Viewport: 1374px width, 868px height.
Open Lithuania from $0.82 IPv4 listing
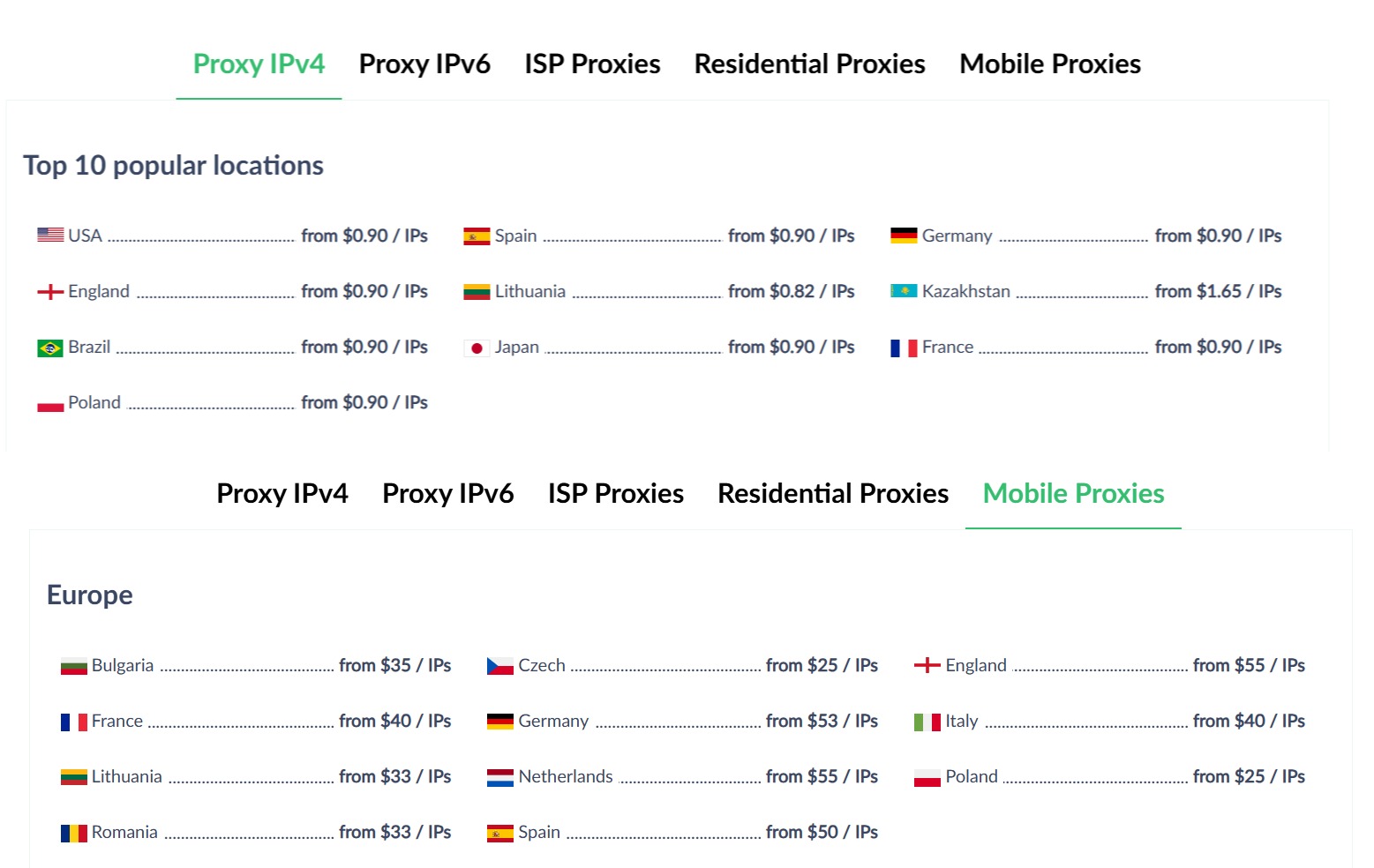coord(659,291)
